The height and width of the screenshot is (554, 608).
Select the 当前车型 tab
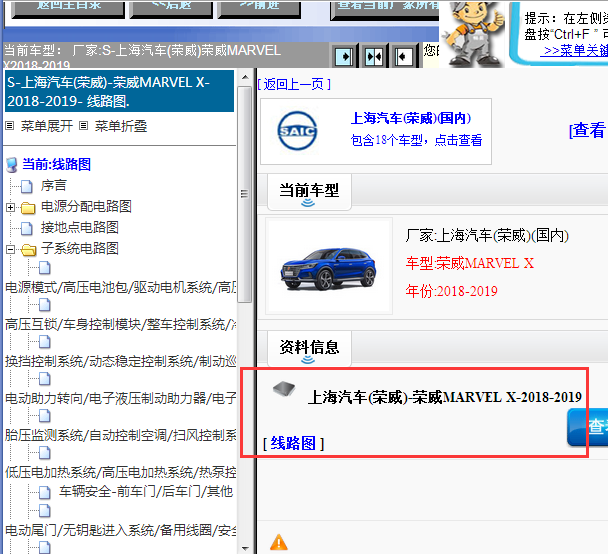tap(309, 192)
